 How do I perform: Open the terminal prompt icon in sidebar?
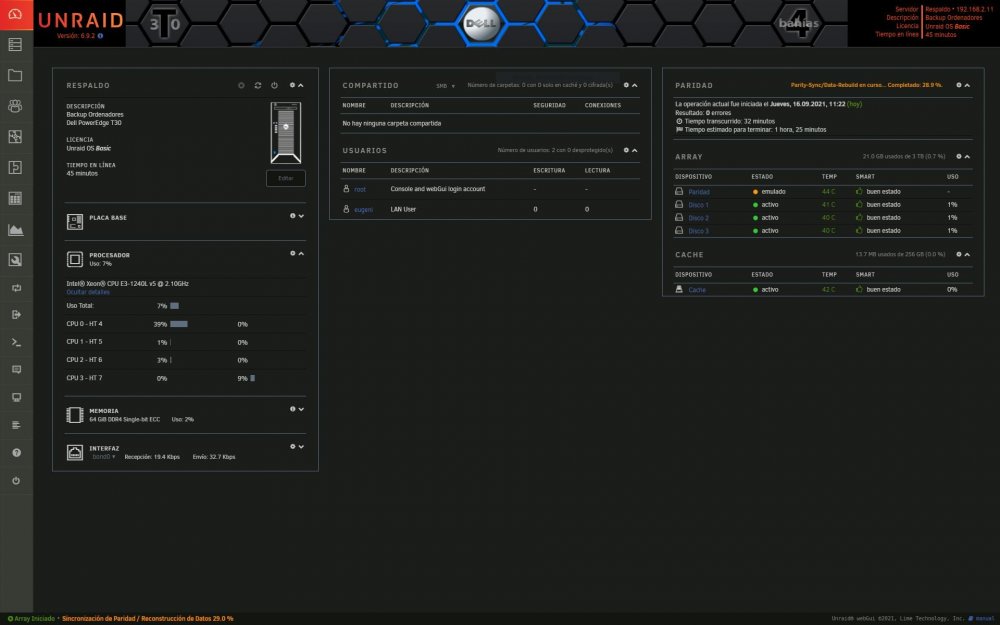click(16, 342)
